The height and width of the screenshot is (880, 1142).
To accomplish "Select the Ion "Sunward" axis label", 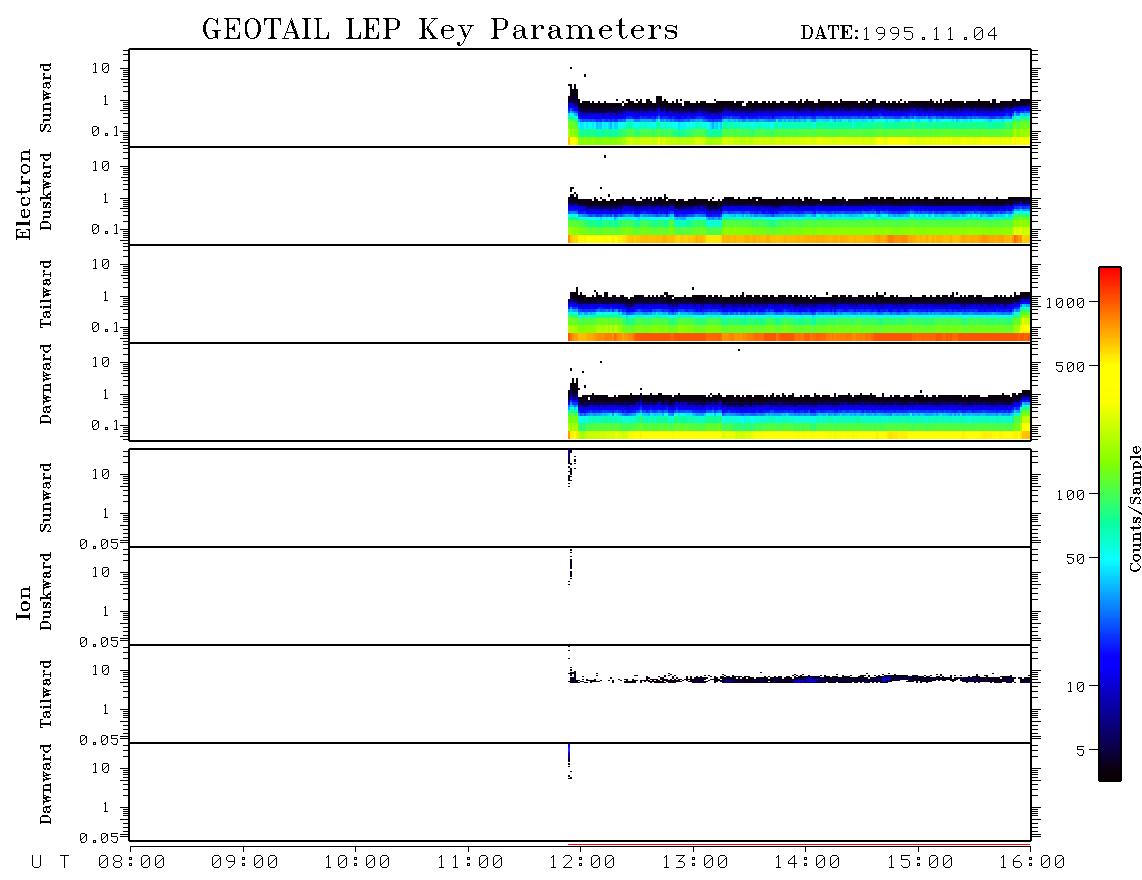I will pyautogui.click(x=46, y=498).
